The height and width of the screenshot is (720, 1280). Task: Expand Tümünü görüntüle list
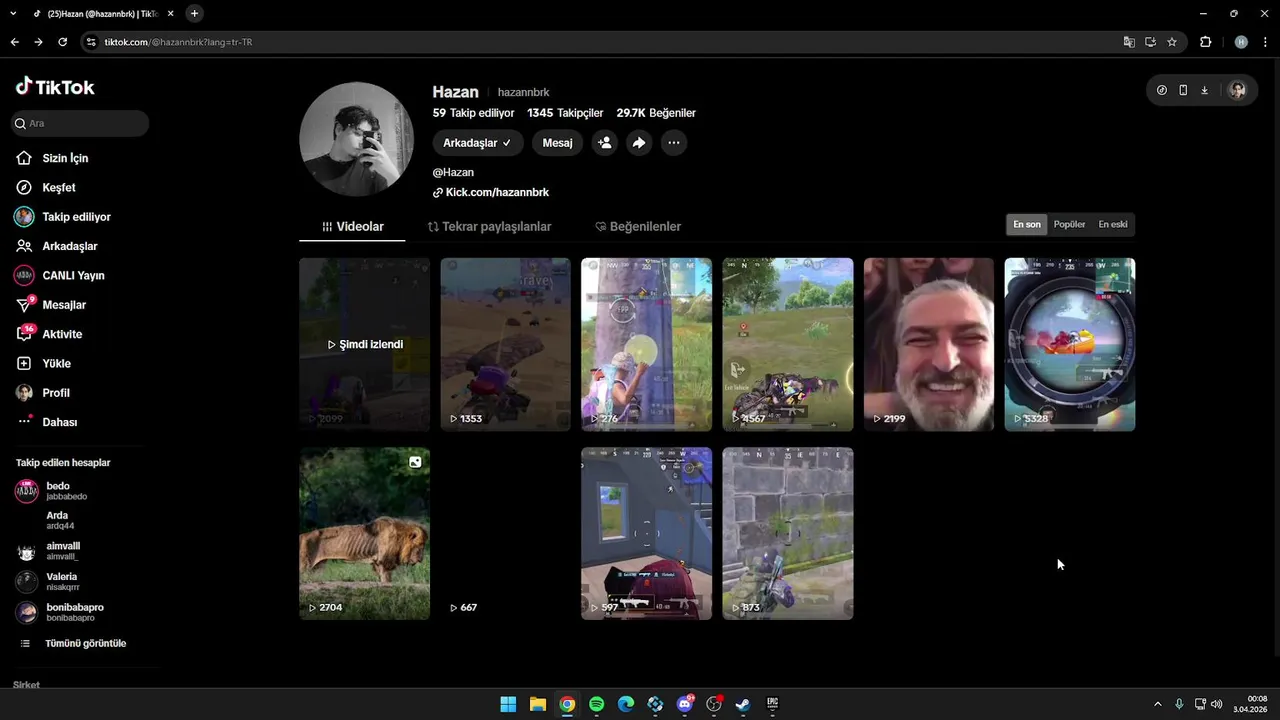[x=74, y=643]
